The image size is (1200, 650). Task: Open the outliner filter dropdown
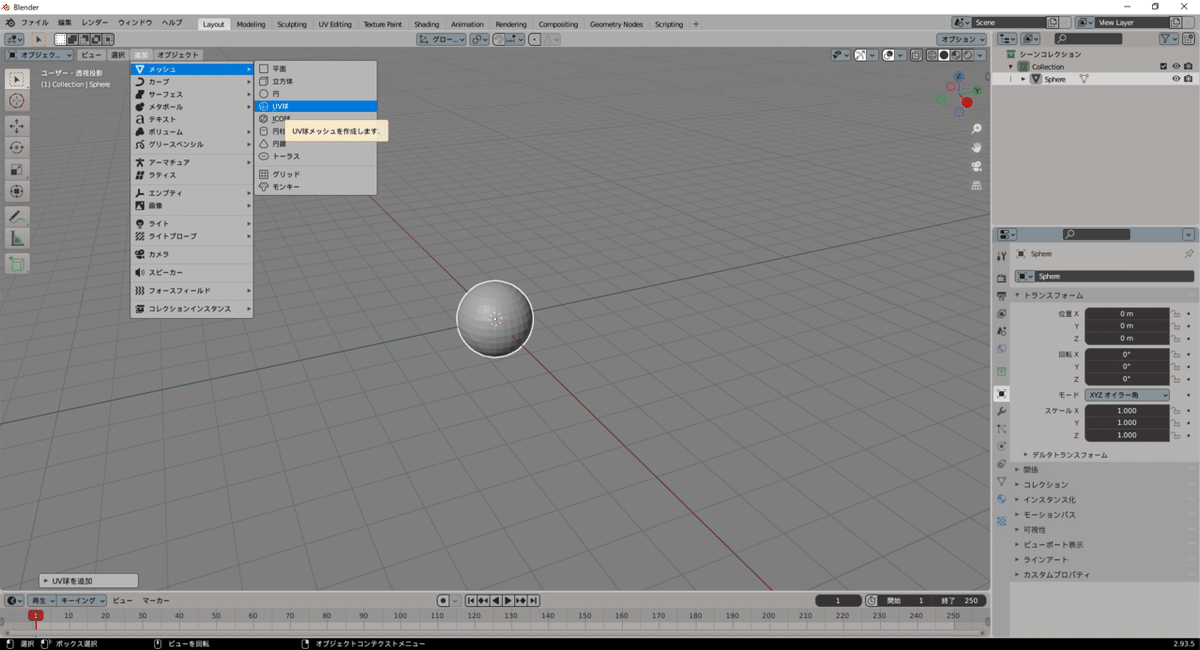tap(1169, 38)
